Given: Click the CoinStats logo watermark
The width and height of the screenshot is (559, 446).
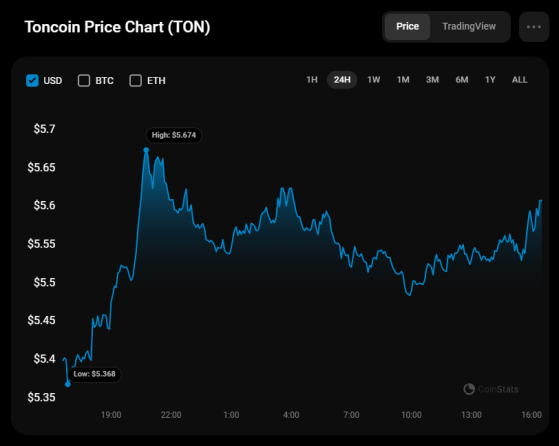Looking at the screenshot, I should (491, 389).
